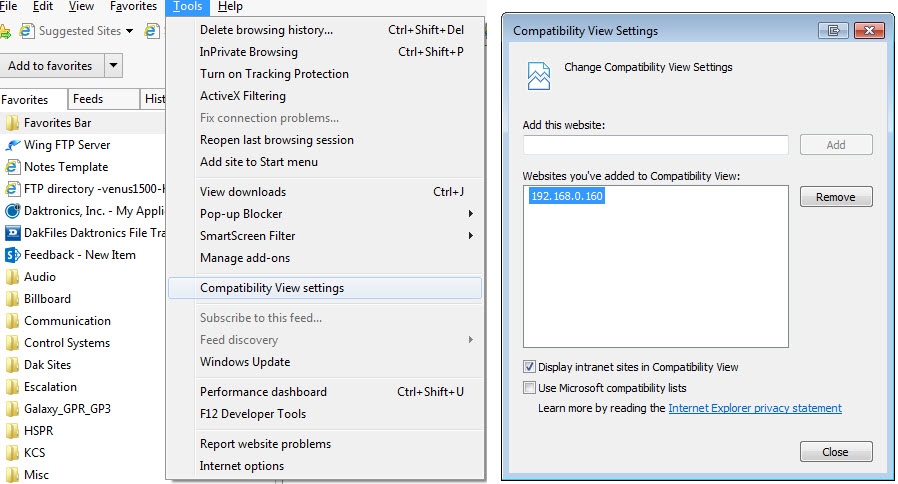Image resolution: width=898 pixels, height=484 pixels.
Task: Open the Control Systems folder icon
Action: pos(12,343)
